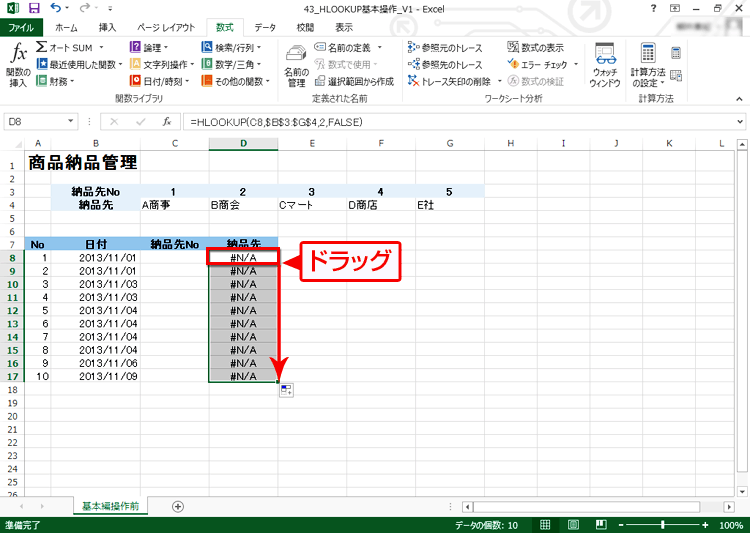
Task: Expand the Remove Arrows dropdown arrow
Action: coord(499,81)
